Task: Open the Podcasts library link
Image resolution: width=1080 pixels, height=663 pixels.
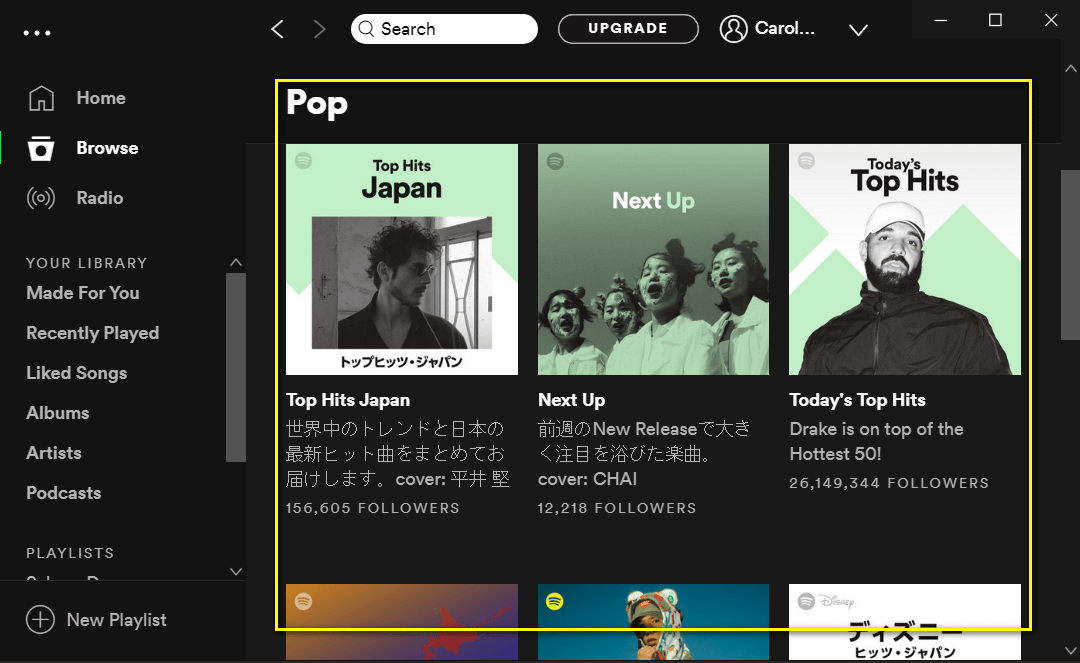Action: pos(64,493)
